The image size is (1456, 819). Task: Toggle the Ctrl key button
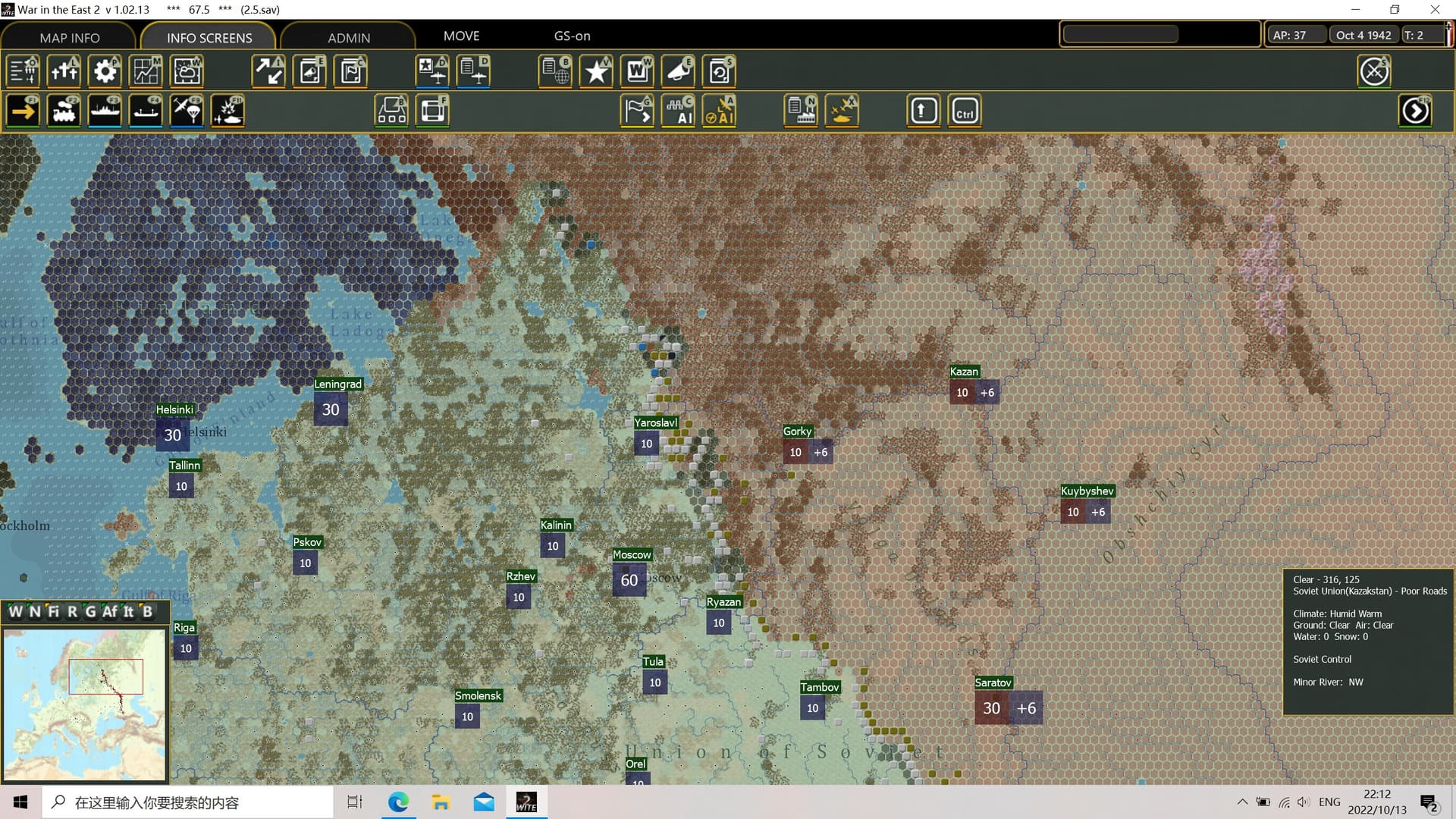(x=965, y=111)
